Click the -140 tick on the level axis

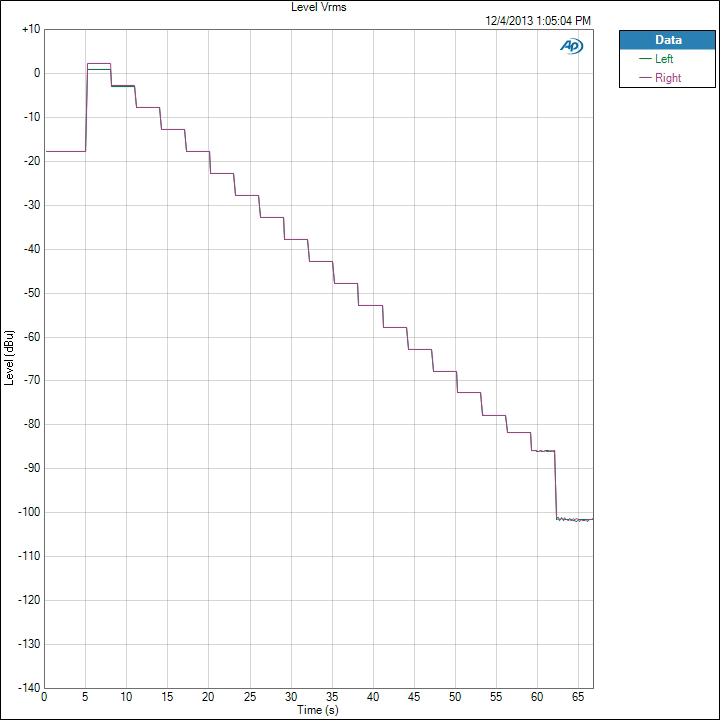(28, 687)
